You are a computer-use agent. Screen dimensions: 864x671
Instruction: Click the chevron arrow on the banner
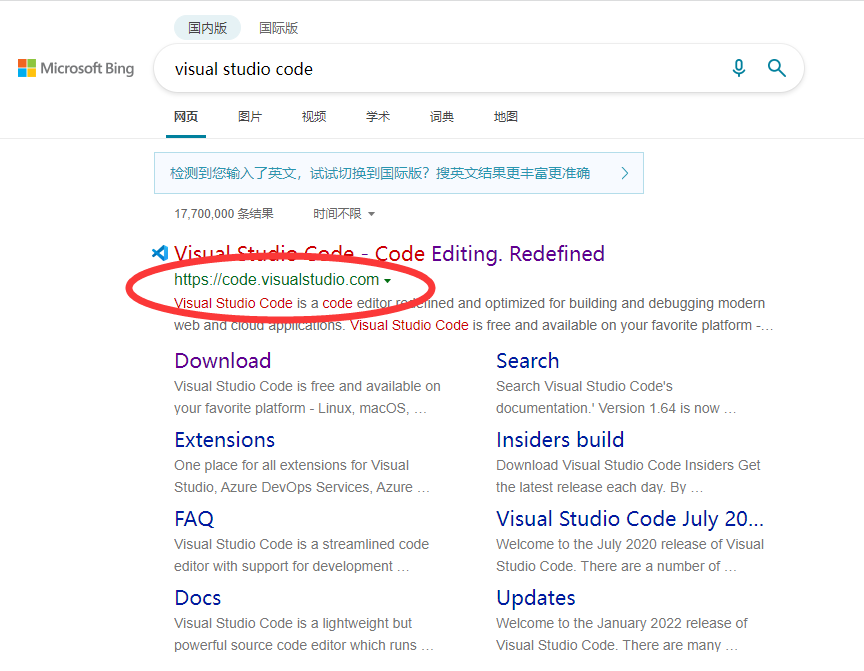pos(625,173)
